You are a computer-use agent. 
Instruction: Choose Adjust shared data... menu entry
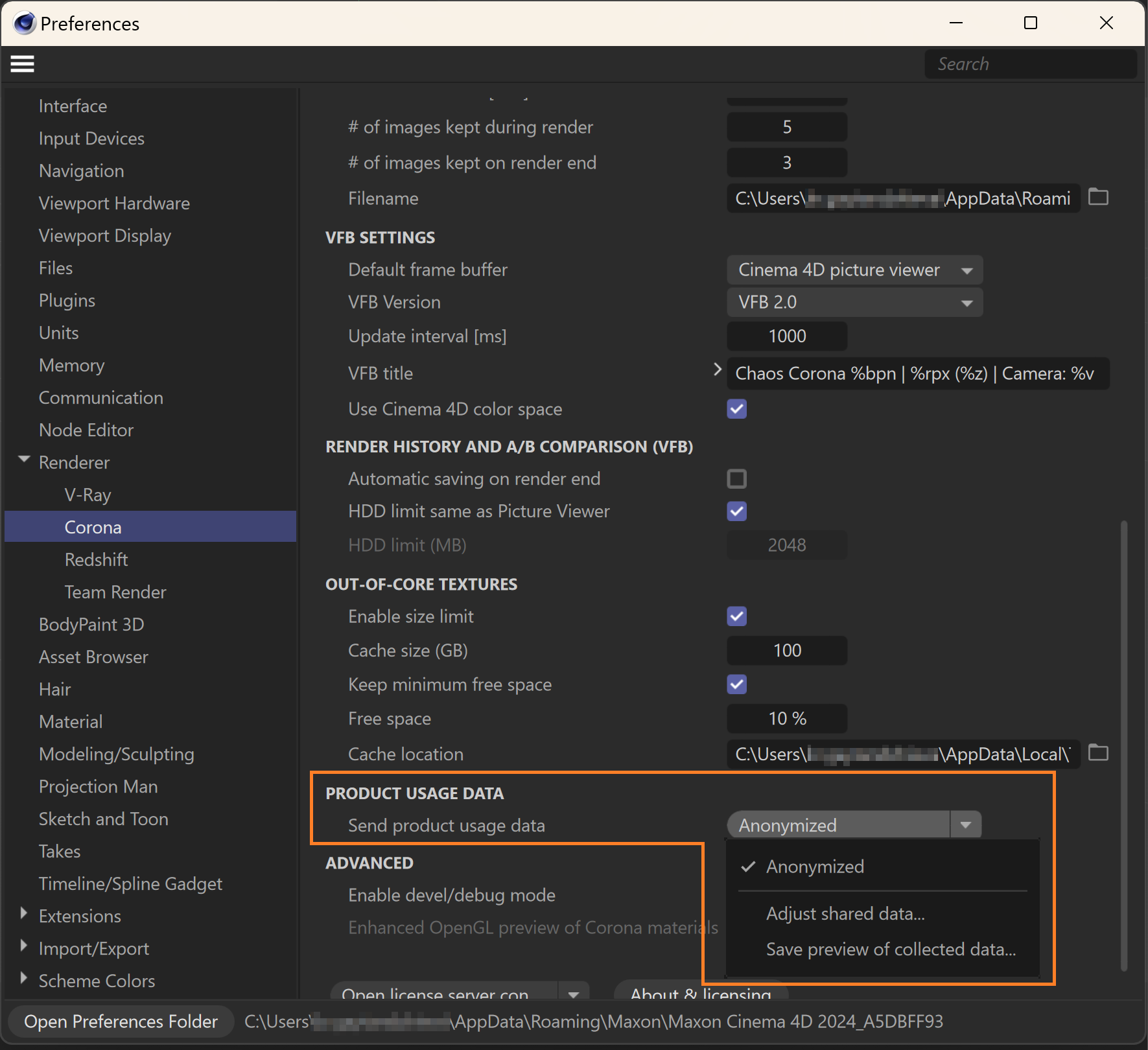click(845, 914)
